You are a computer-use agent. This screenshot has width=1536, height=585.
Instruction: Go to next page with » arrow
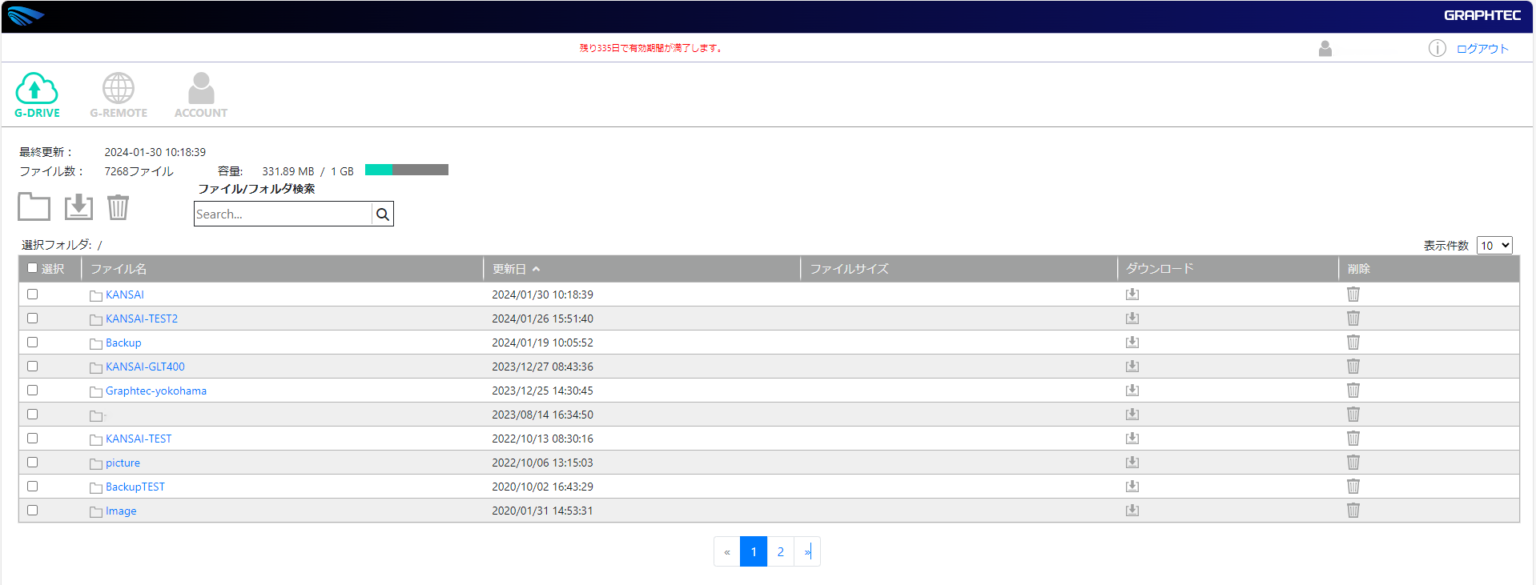807,551
